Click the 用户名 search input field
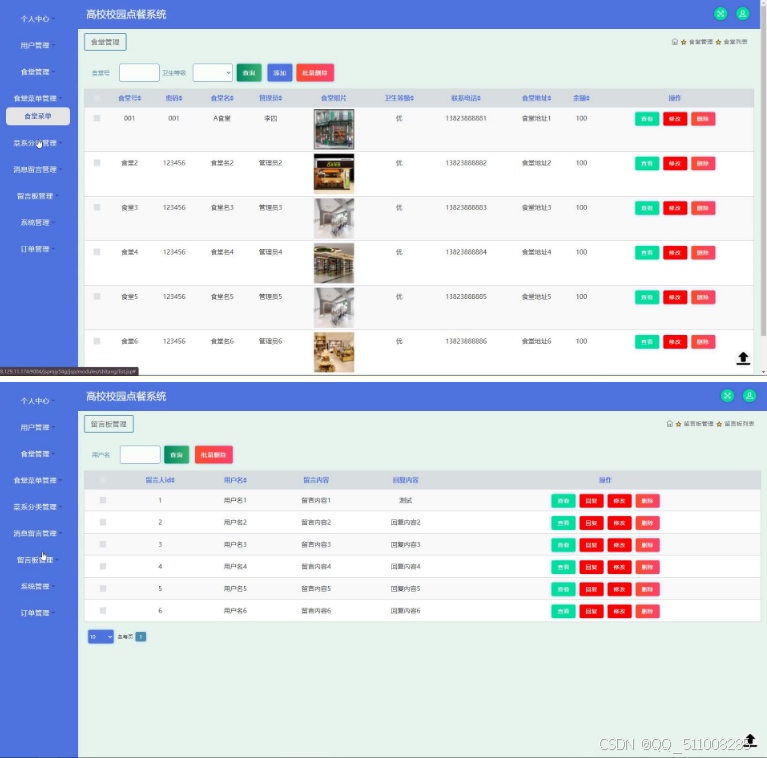 pos(140,454)
